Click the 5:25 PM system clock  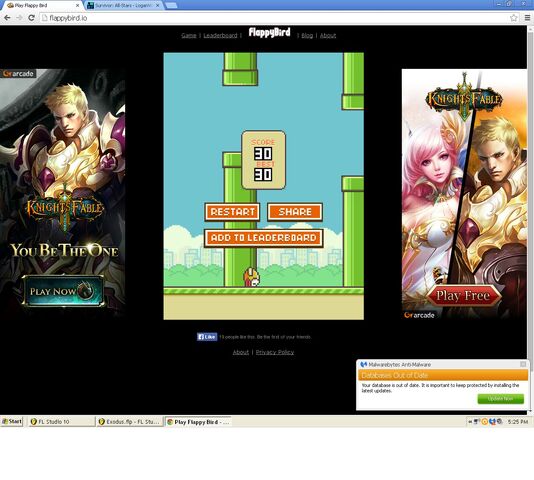click(x=518, y=422)
